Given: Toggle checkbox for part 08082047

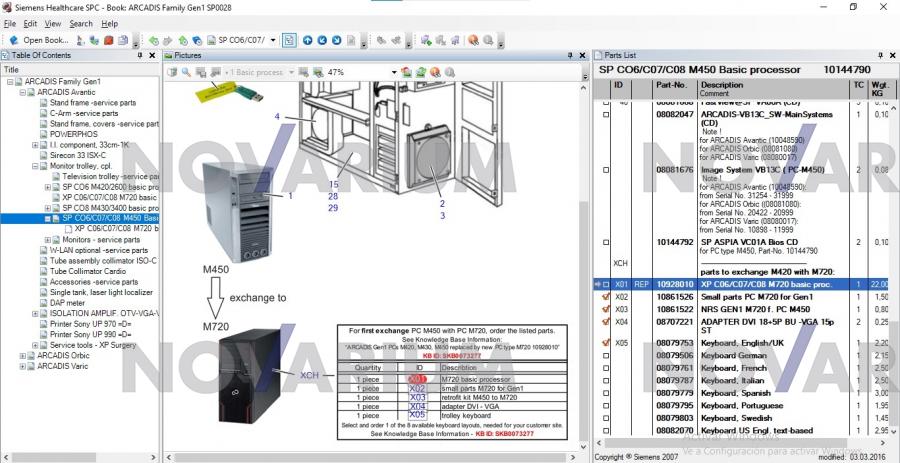Looking at the screenshot, I should click(x=605, y=116).
